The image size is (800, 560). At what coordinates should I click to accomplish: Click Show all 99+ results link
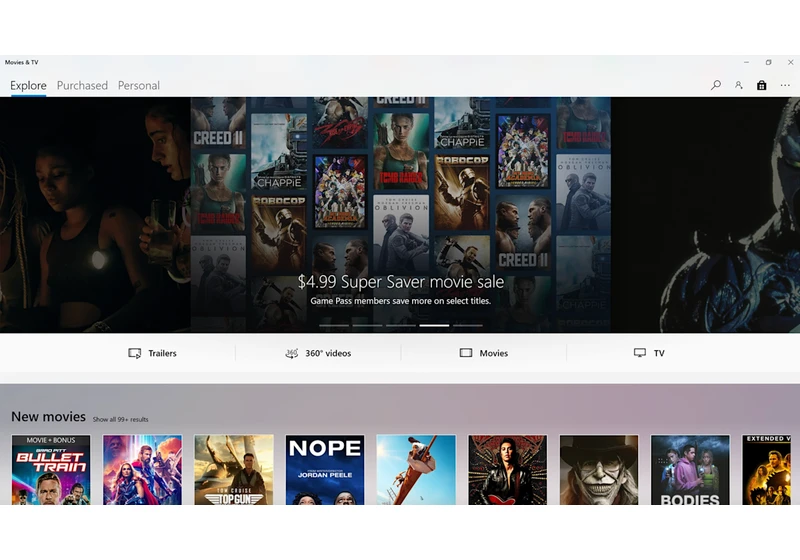[x=120, y=419]
